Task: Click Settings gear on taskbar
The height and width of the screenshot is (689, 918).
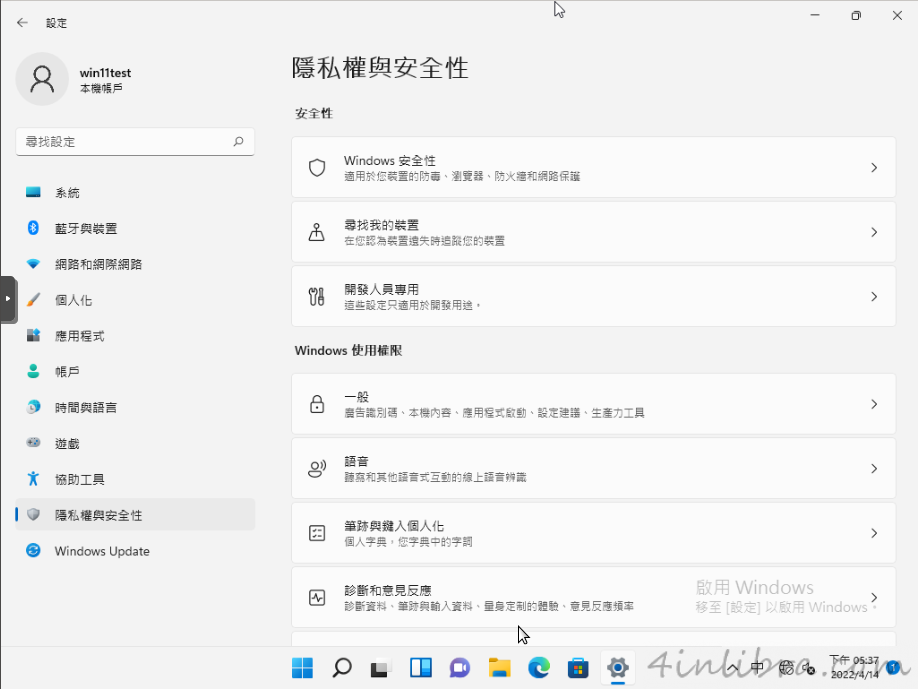Action: [618, 667]
